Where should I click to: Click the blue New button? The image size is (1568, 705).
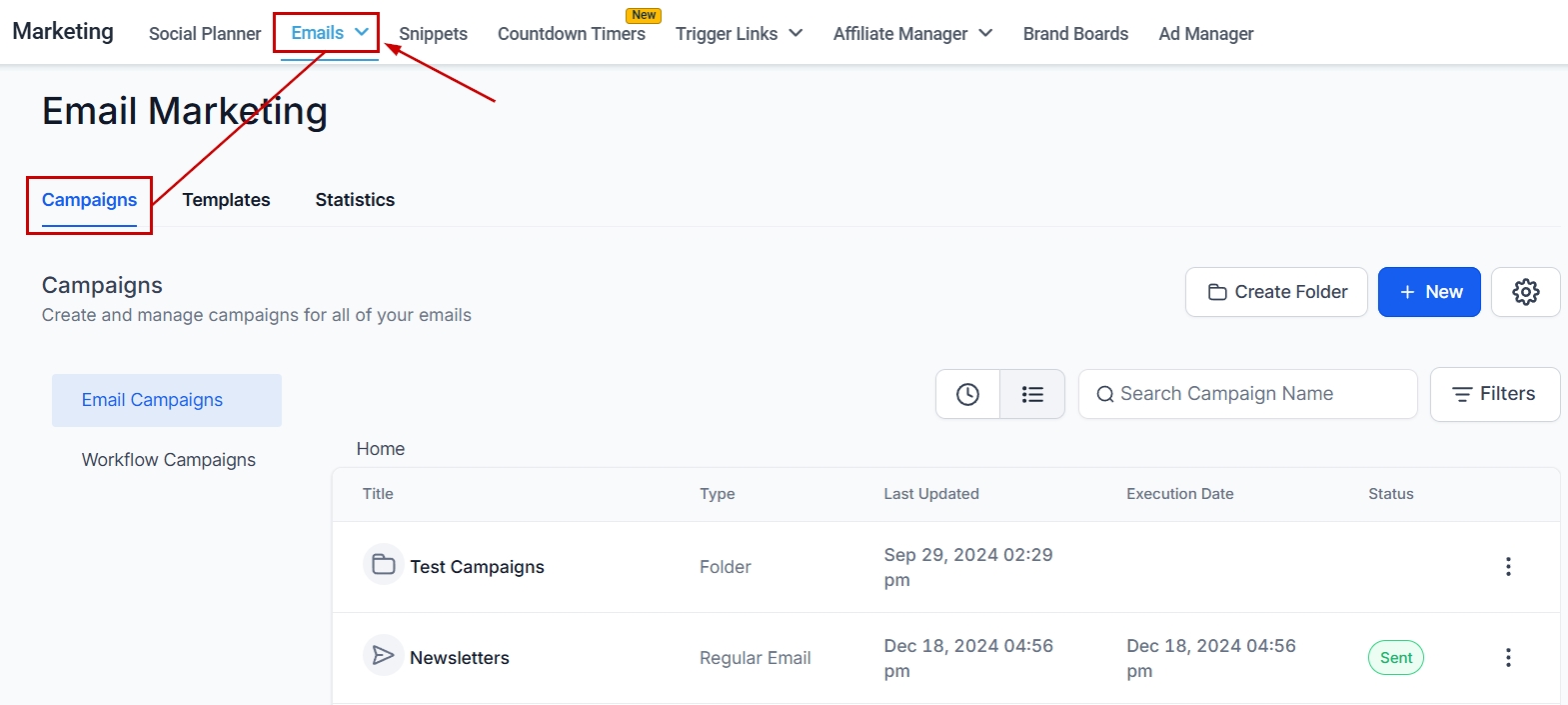point(1429,292)
